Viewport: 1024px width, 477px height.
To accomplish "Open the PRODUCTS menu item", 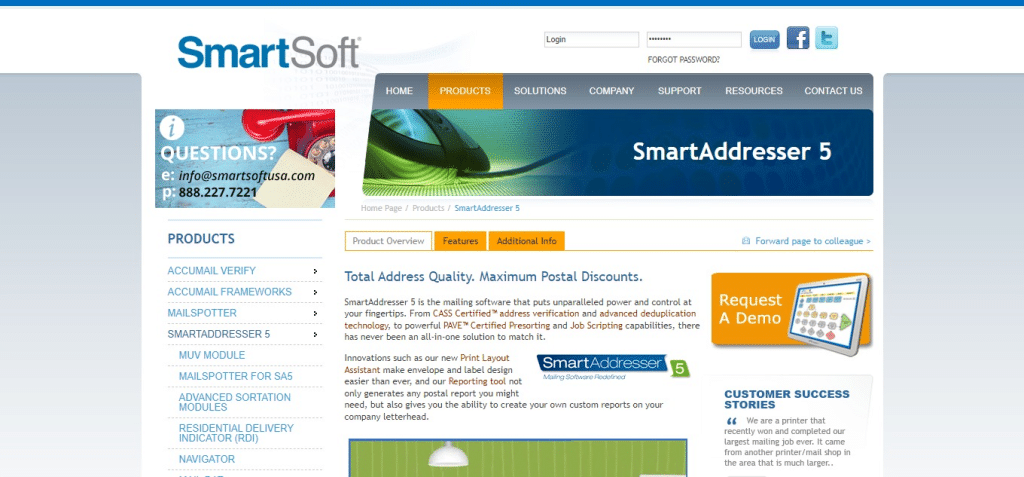I will pyautogui.click(x=465, y=91).
